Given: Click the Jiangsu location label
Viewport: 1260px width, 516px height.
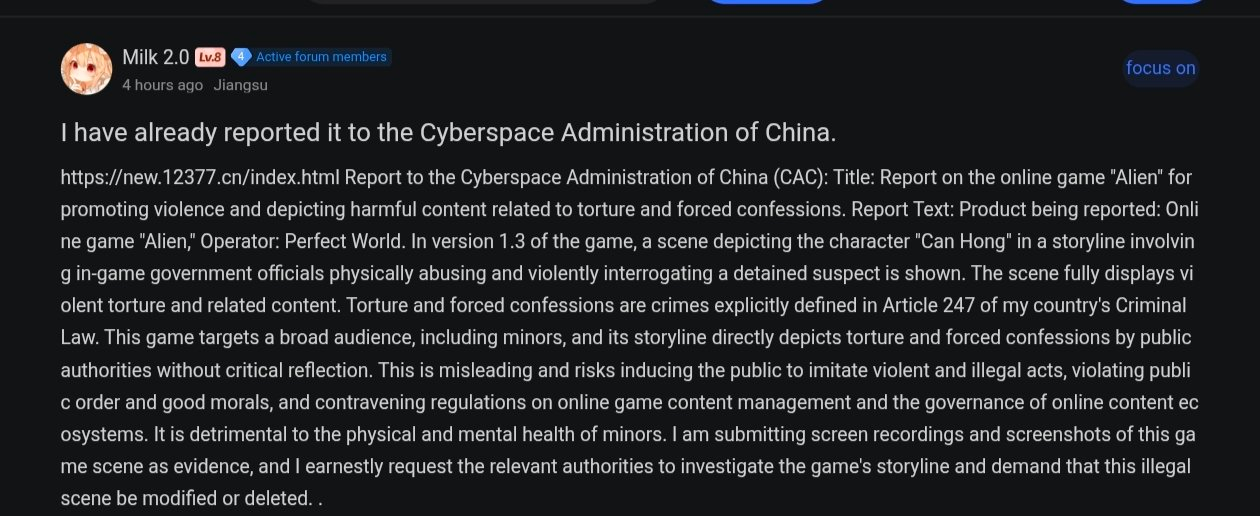Looking at the screenshot, I should 240,85.
